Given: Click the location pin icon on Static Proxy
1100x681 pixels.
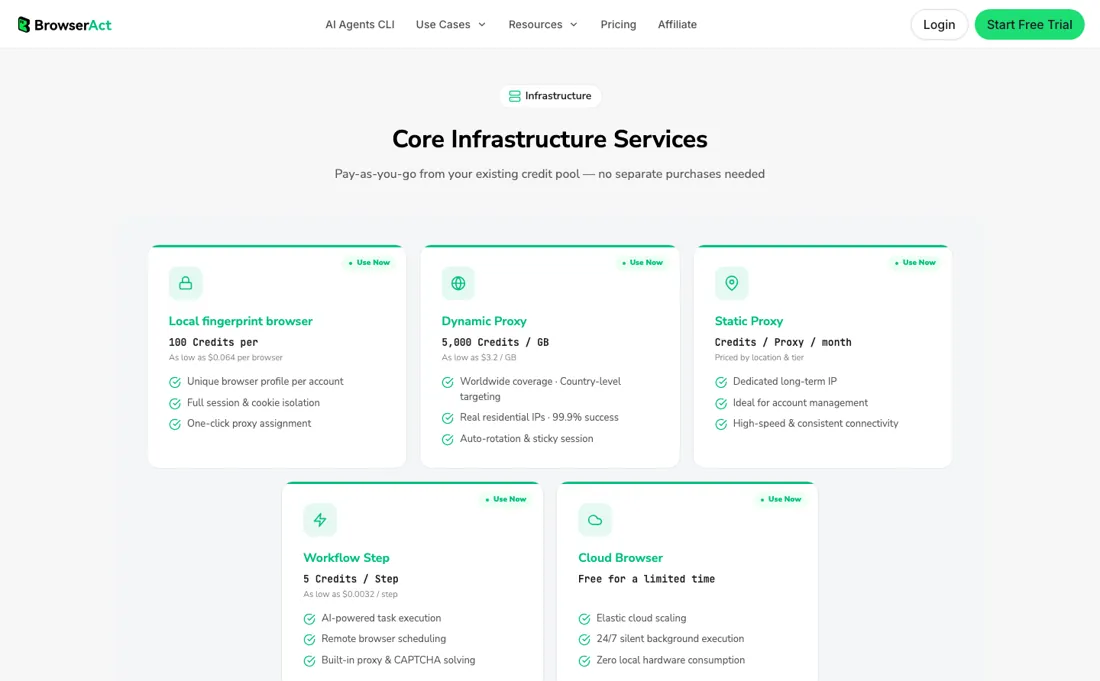Looking at the screenshot, I should [731, 283].
